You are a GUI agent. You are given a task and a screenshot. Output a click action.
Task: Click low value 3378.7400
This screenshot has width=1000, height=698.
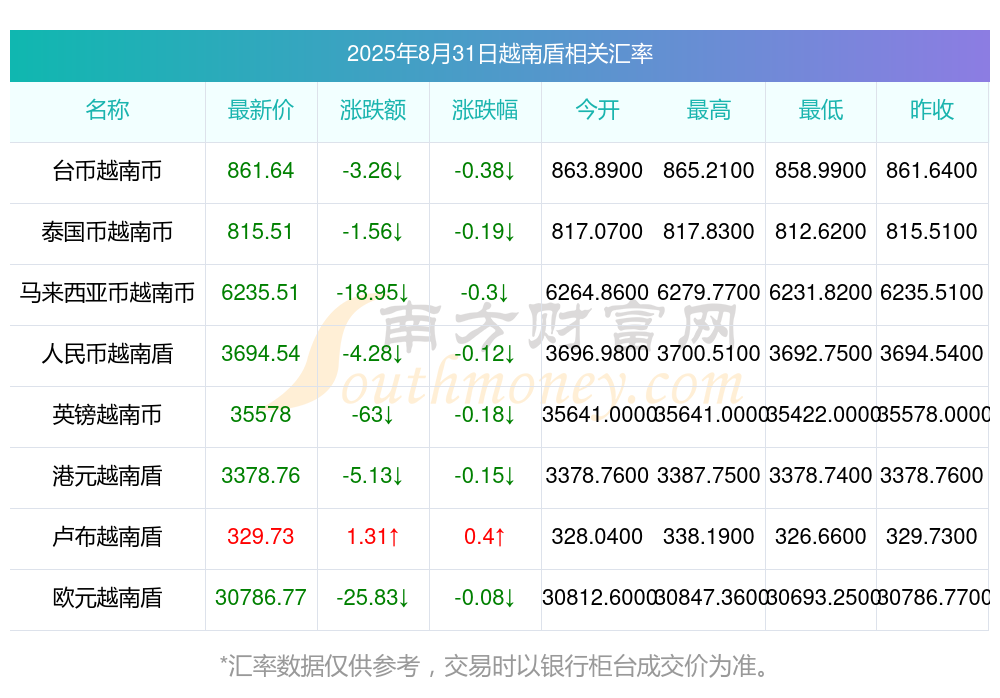[x=821, y=475]
